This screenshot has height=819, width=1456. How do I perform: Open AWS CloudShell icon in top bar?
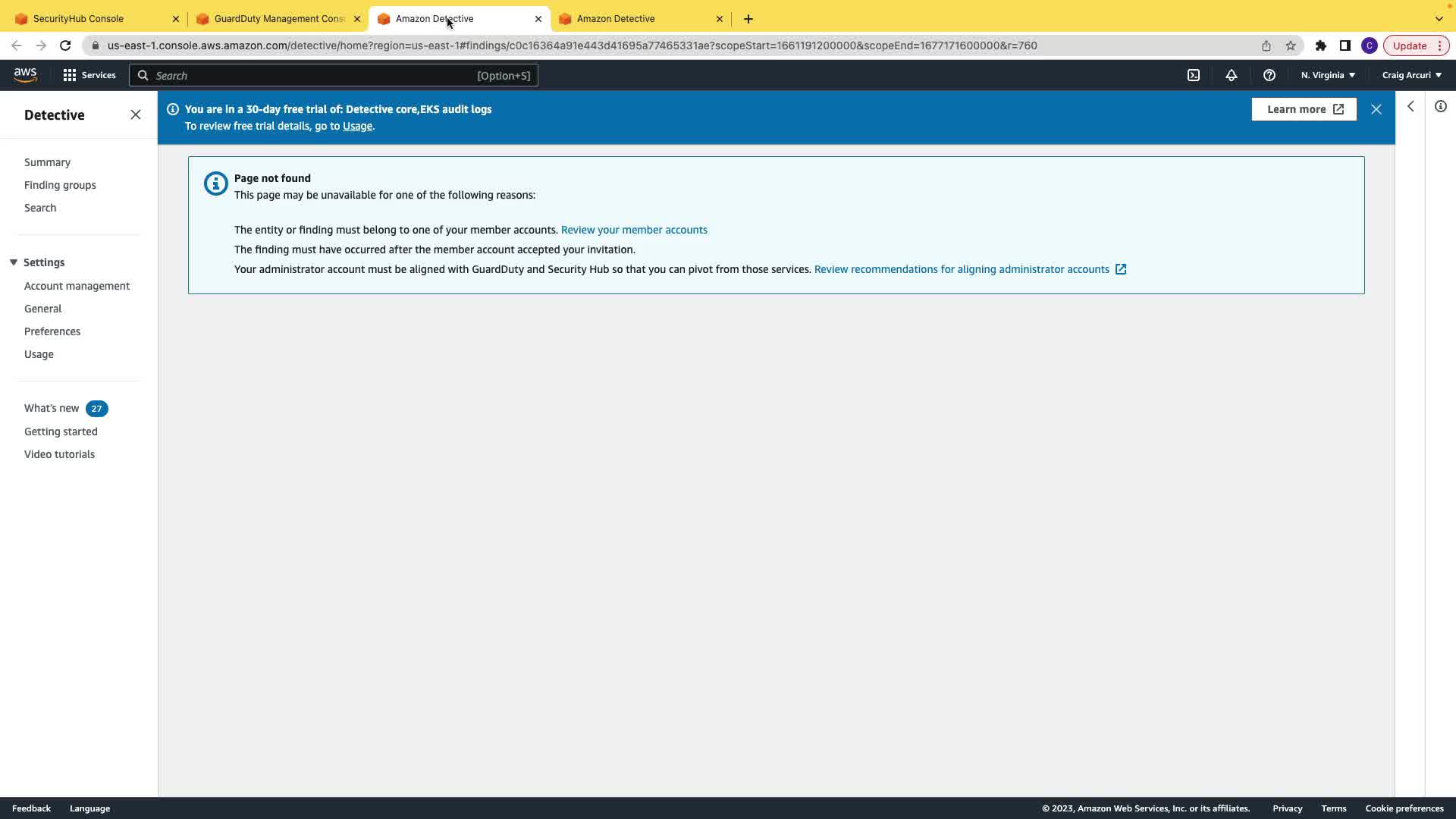(x=1194, y=75)
